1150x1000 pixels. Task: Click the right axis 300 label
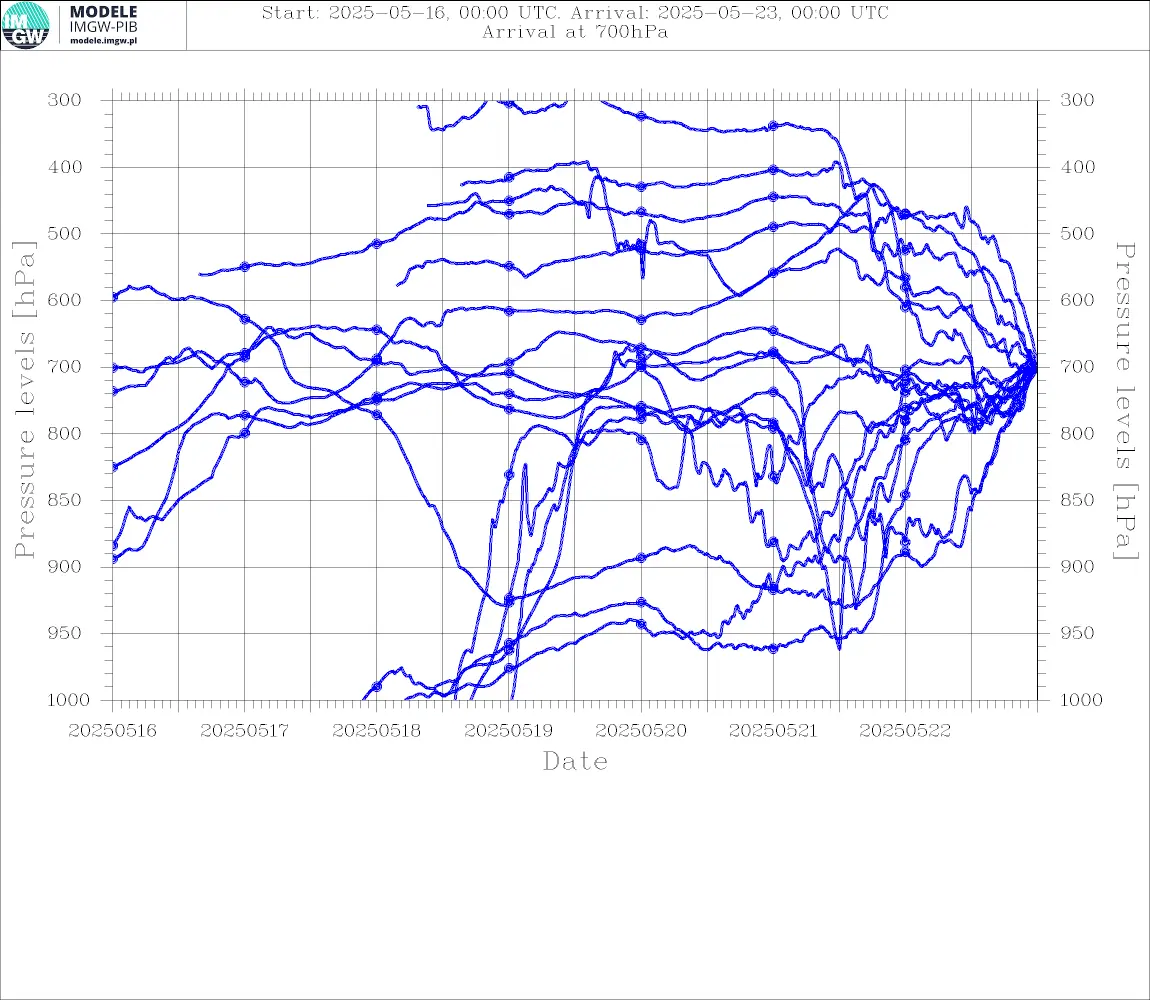pyautogui.click(x=1077, y=100)
